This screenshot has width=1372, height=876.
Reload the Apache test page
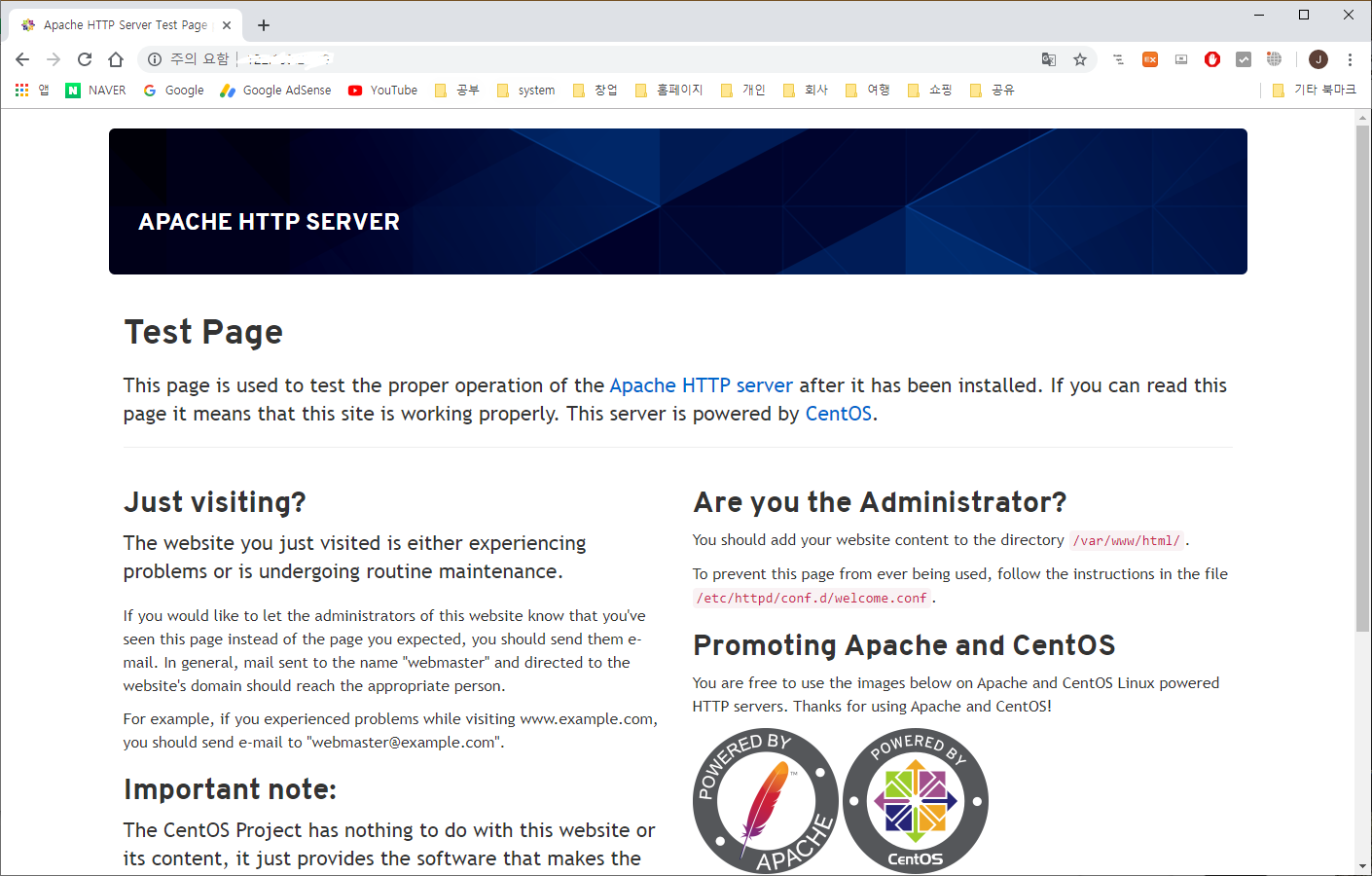(85, 59)
